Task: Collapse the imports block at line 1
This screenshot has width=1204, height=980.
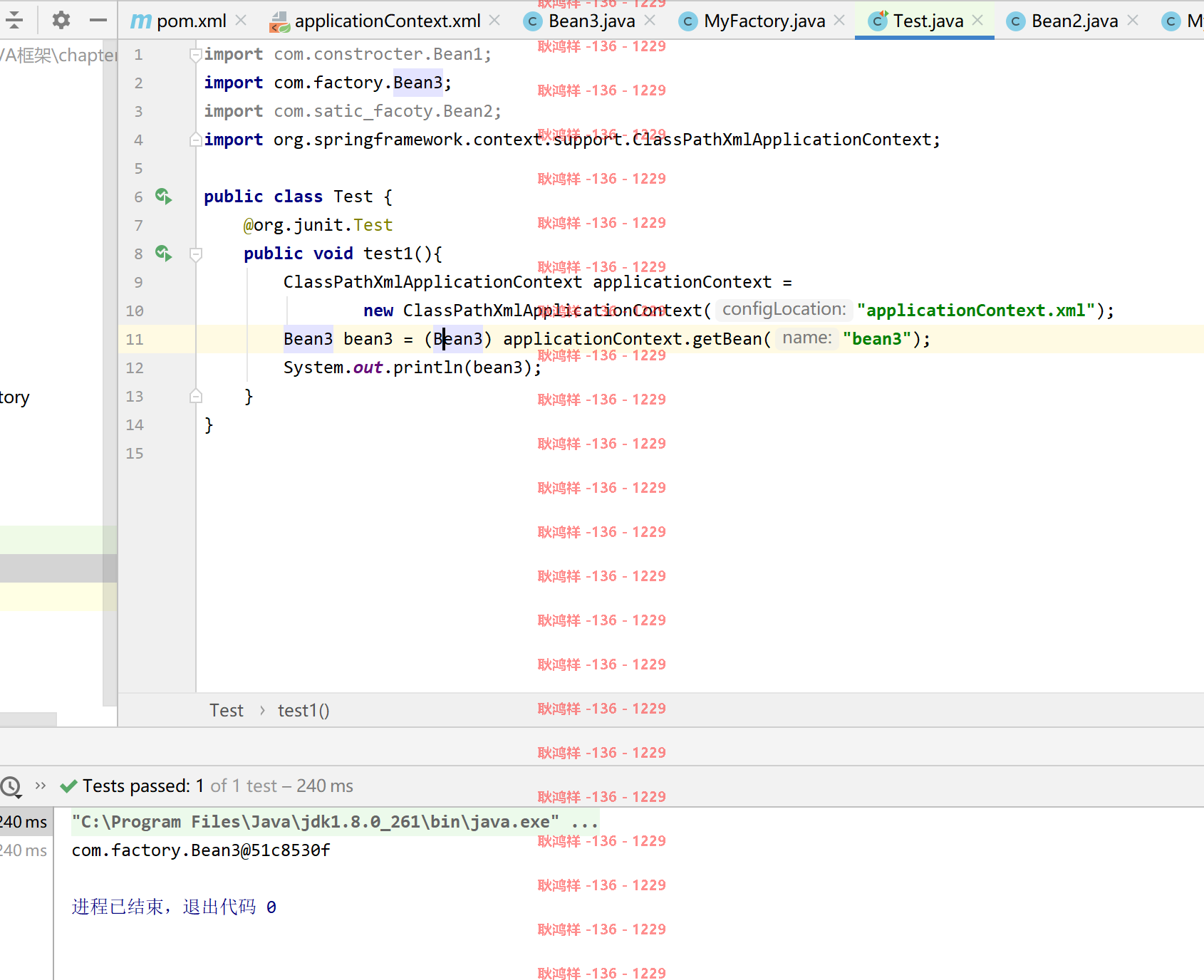Action: [195, 55]
